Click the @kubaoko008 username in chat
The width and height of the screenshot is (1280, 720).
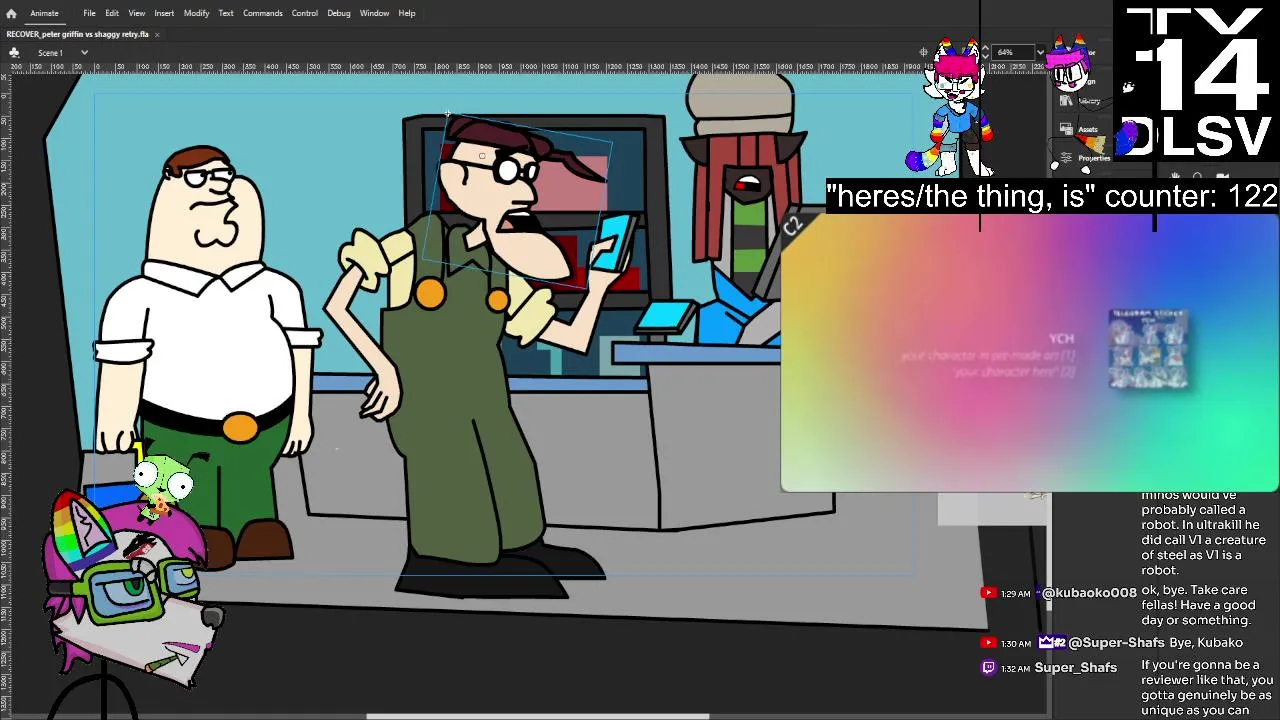point(1089,593)
